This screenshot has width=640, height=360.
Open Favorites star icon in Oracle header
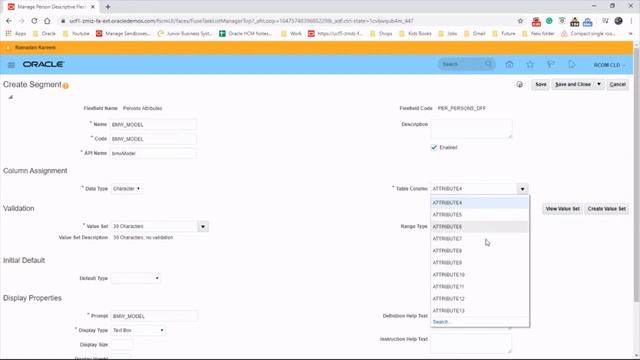point(530,64)
